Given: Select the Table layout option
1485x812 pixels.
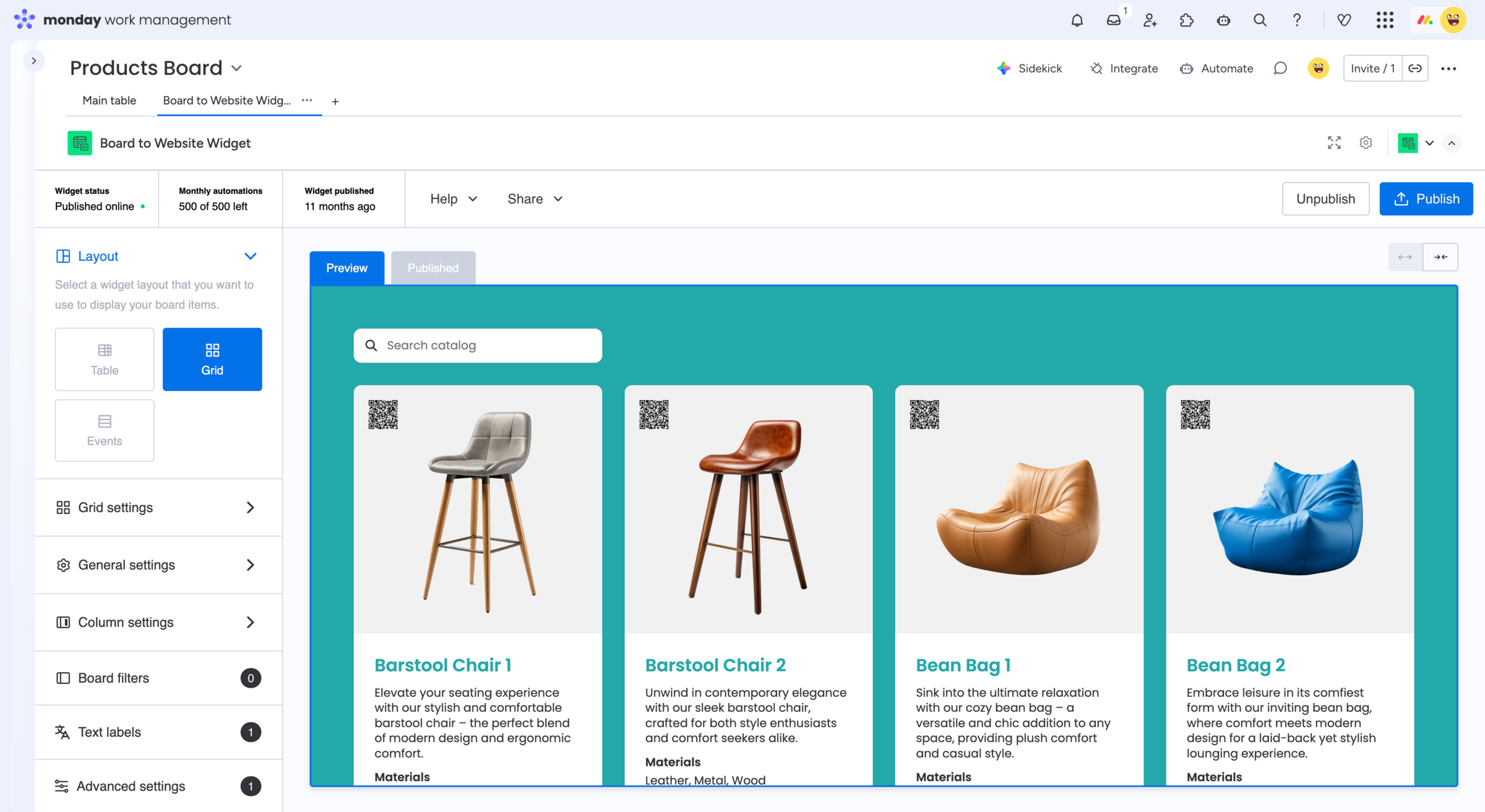Looking at the screenshot, I should pos(105,359).
